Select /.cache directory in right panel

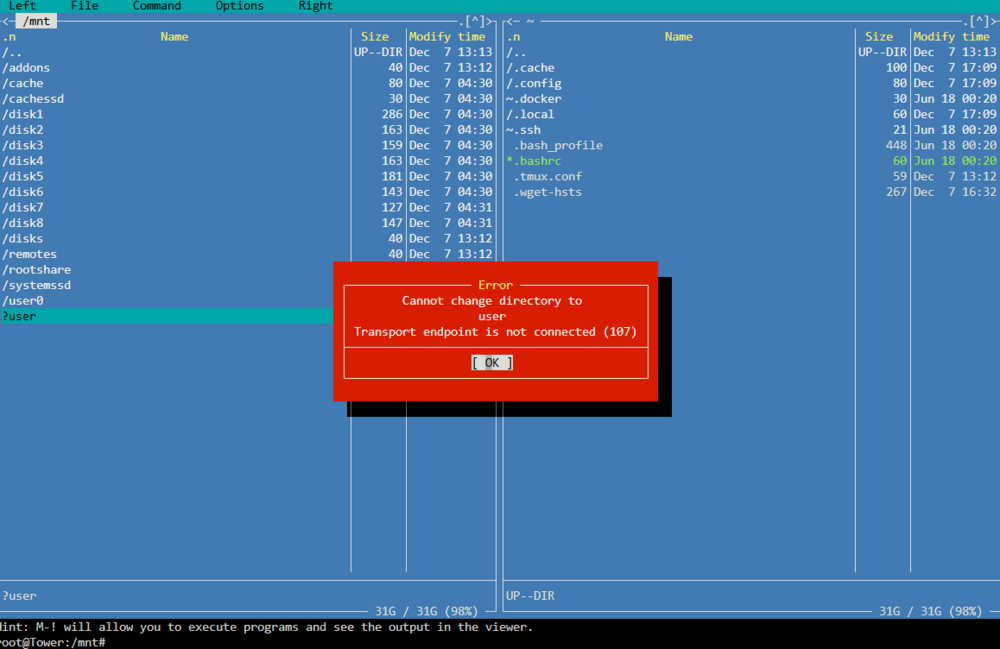click(x=752, y=68)
